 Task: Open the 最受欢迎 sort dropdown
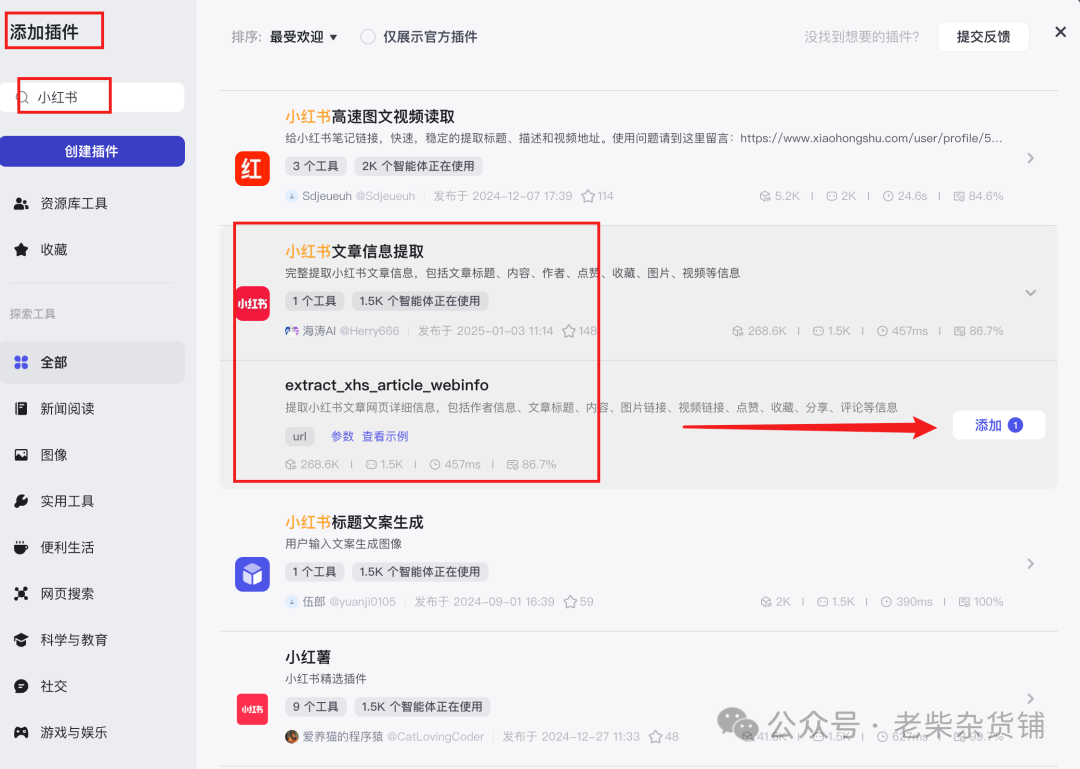(303, 37)
